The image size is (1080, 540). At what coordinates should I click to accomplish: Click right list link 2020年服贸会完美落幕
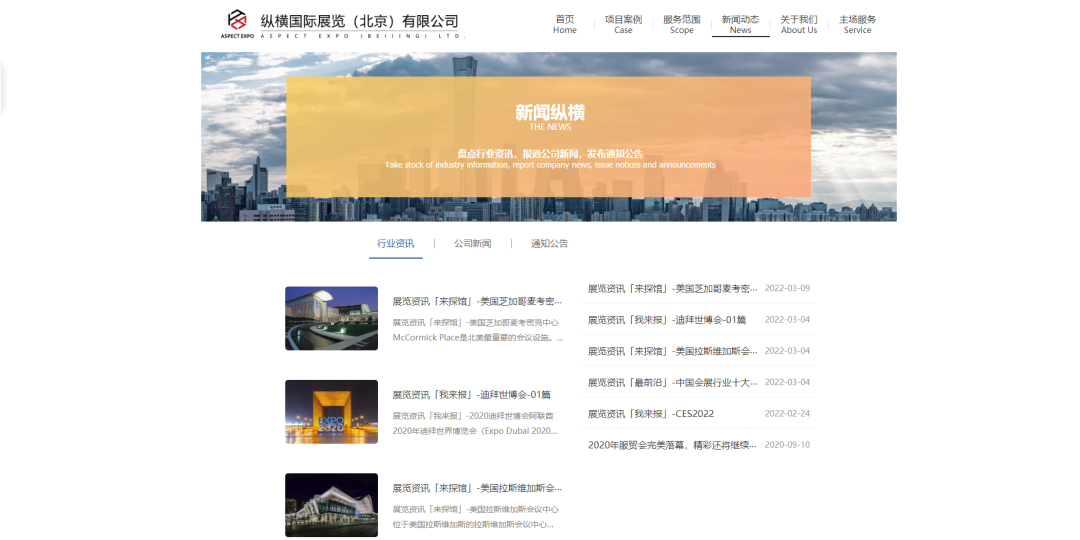pos(672,445)
